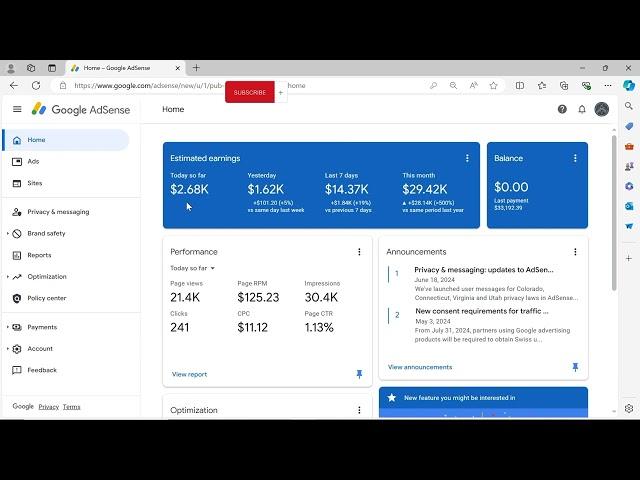Image resolution: width=640 pixels, height=480 pixels.
Task: Select Home in the sidebar
Action: tap(66, 140)
